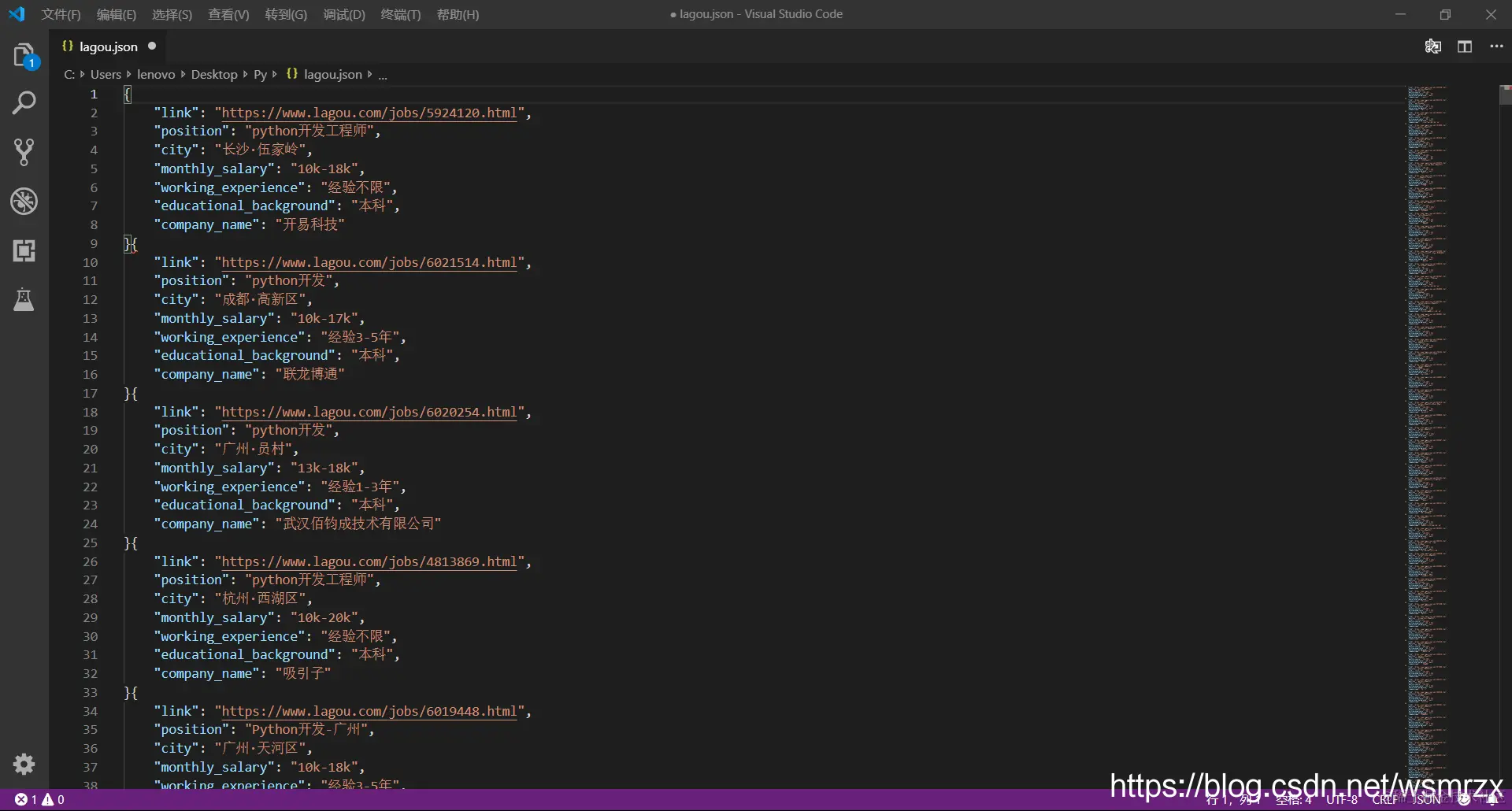
Task: Open the 帮助(H) menu
Action: click(x=458, y=14)
